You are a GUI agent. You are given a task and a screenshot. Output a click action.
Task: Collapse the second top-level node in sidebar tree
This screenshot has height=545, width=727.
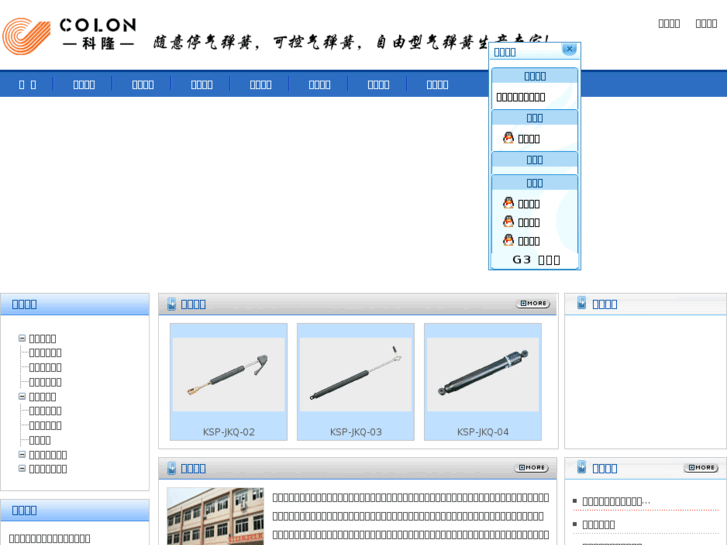point(22,397)
